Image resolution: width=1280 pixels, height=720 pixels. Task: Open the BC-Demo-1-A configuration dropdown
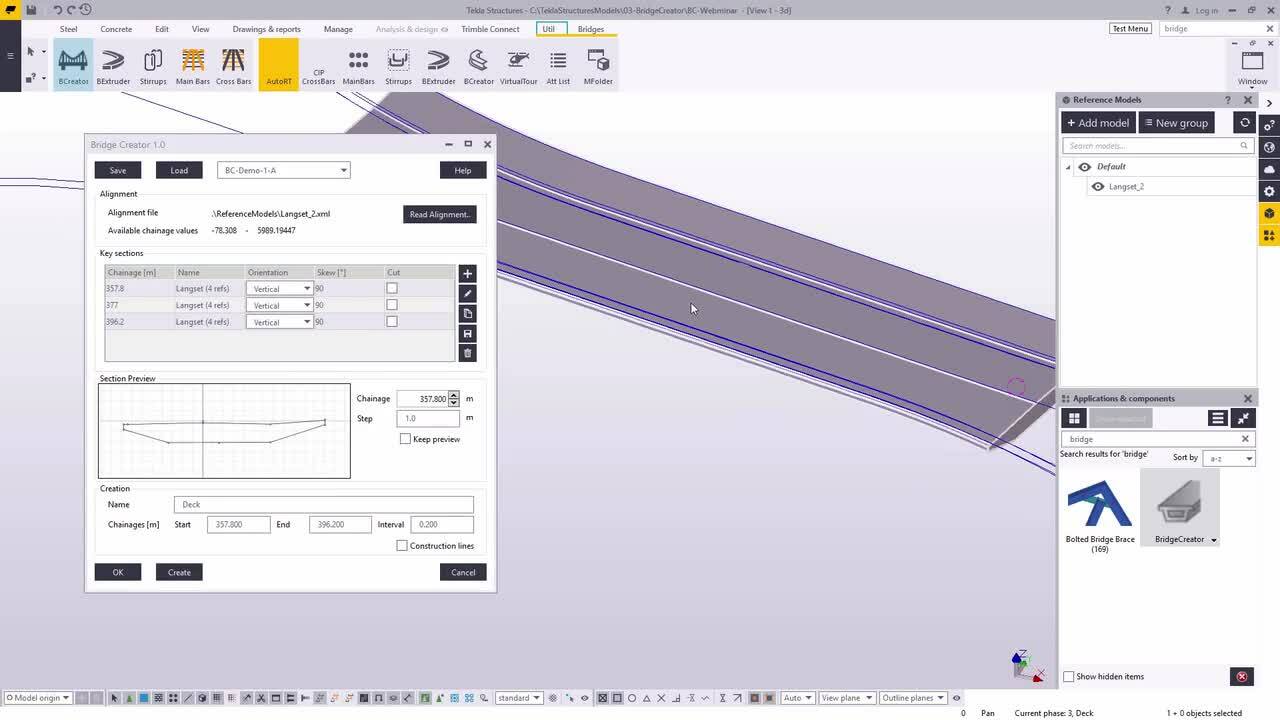click(343, 170)
